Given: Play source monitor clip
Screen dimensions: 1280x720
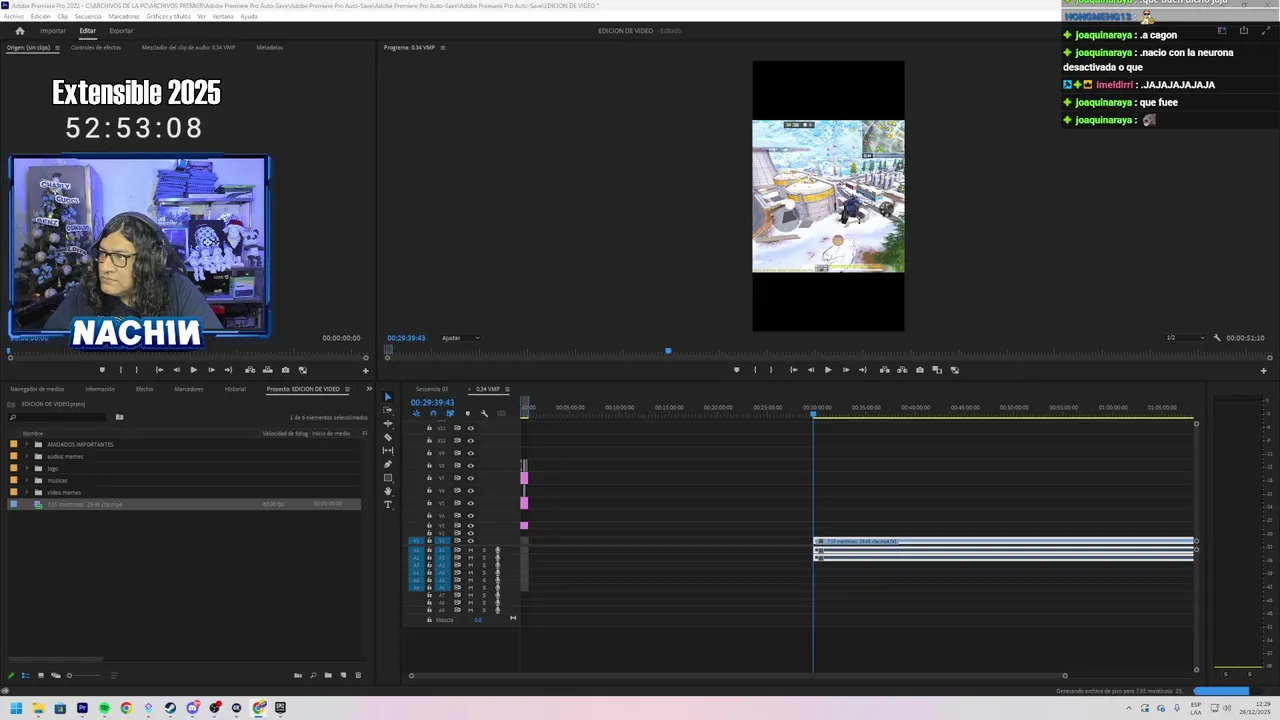Looking at the screenshot, I should point(193,370).
